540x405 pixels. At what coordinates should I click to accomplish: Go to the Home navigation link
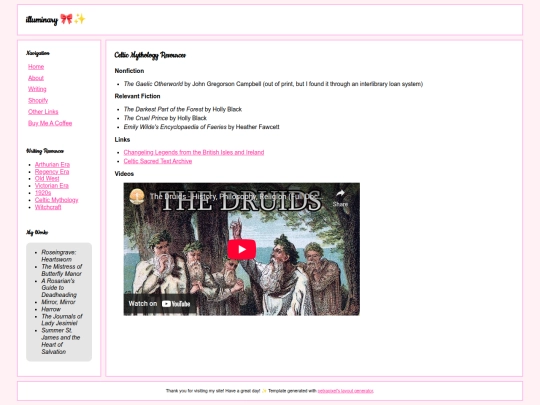(x=36, y=67)
